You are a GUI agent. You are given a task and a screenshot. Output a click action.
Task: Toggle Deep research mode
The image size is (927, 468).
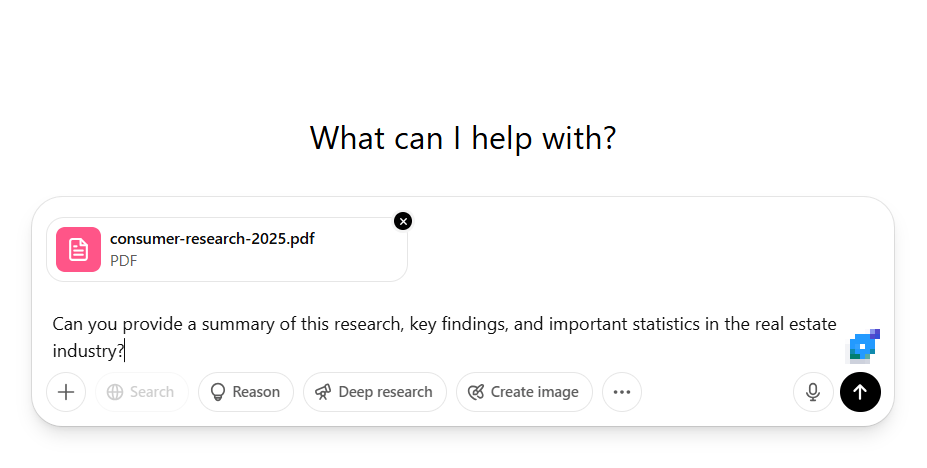375,392
